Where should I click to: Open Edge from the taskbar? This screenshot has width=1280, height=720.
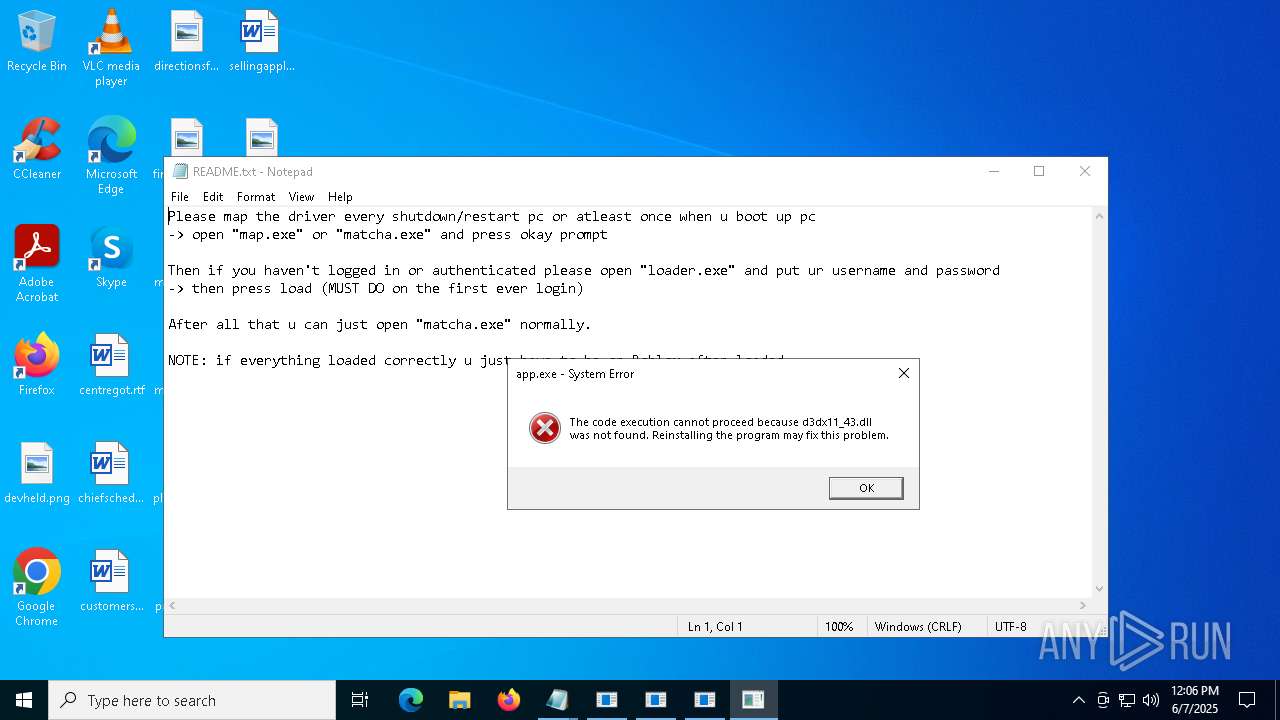(x=410, y=700)
